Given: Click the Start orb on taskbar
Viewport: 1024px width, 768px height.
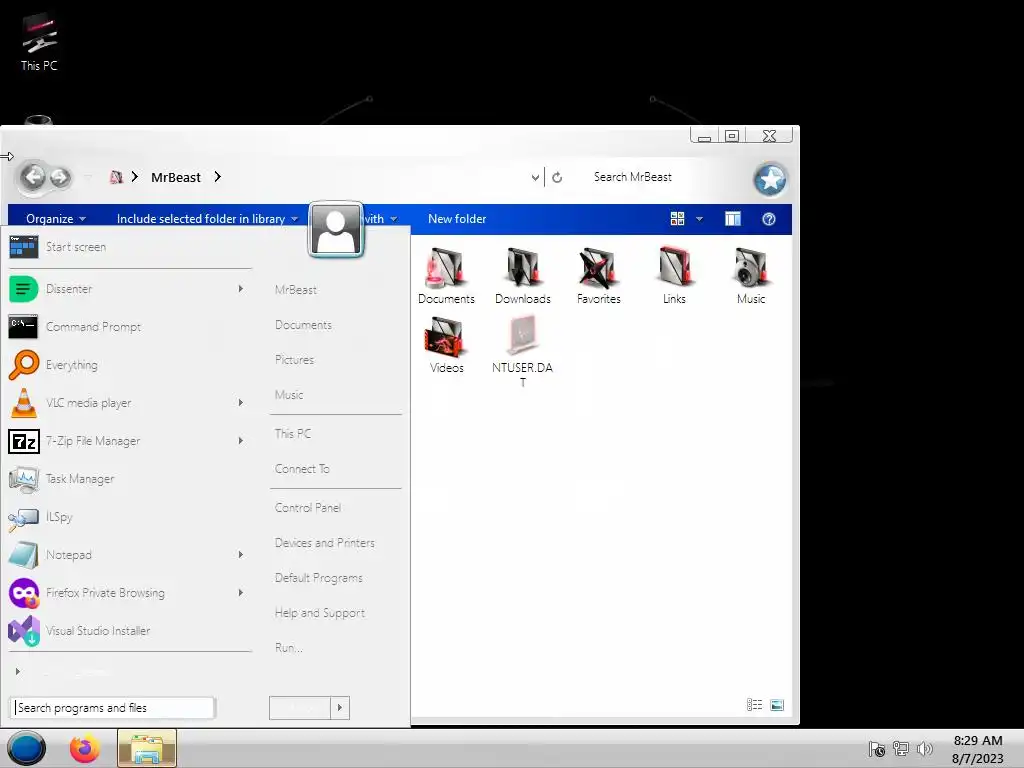Looking at the screenshot, I should [x=26, y=748].
